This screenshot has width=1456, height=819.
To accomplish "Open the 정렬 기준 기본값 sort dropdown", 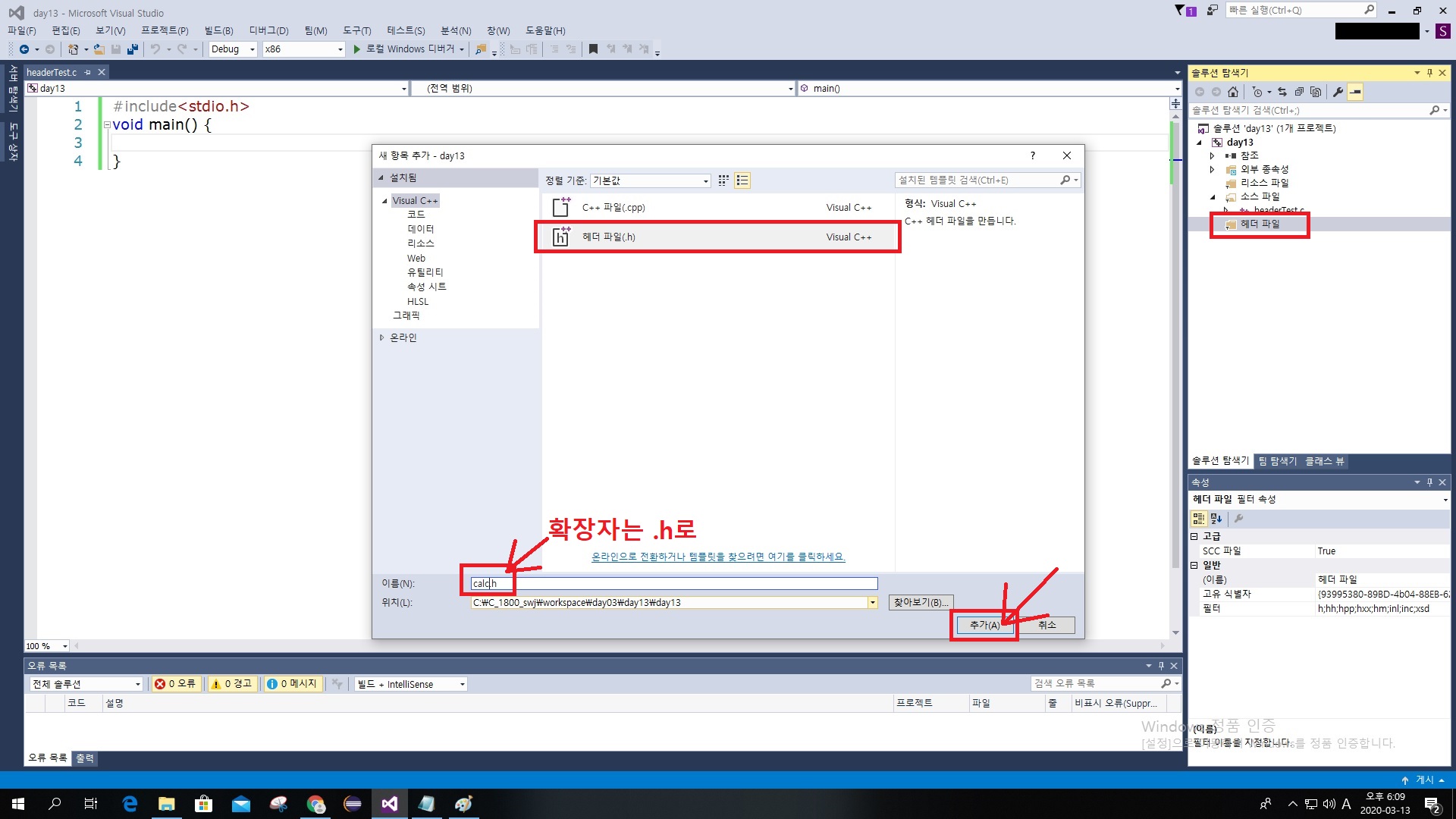I will [x=651, y=180].
